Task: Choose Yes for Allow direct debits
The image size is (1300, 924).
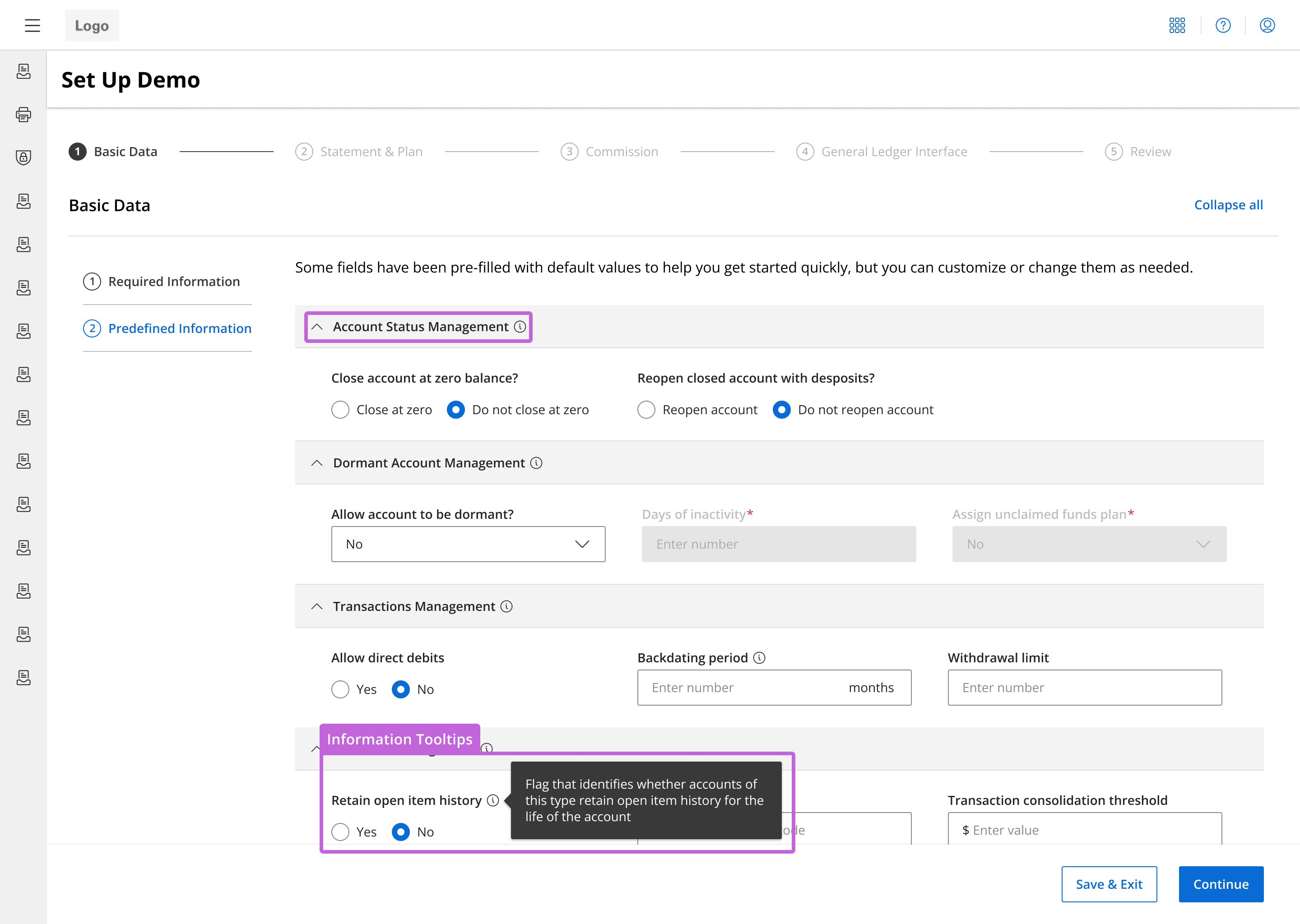Action: tap(340, 689)
